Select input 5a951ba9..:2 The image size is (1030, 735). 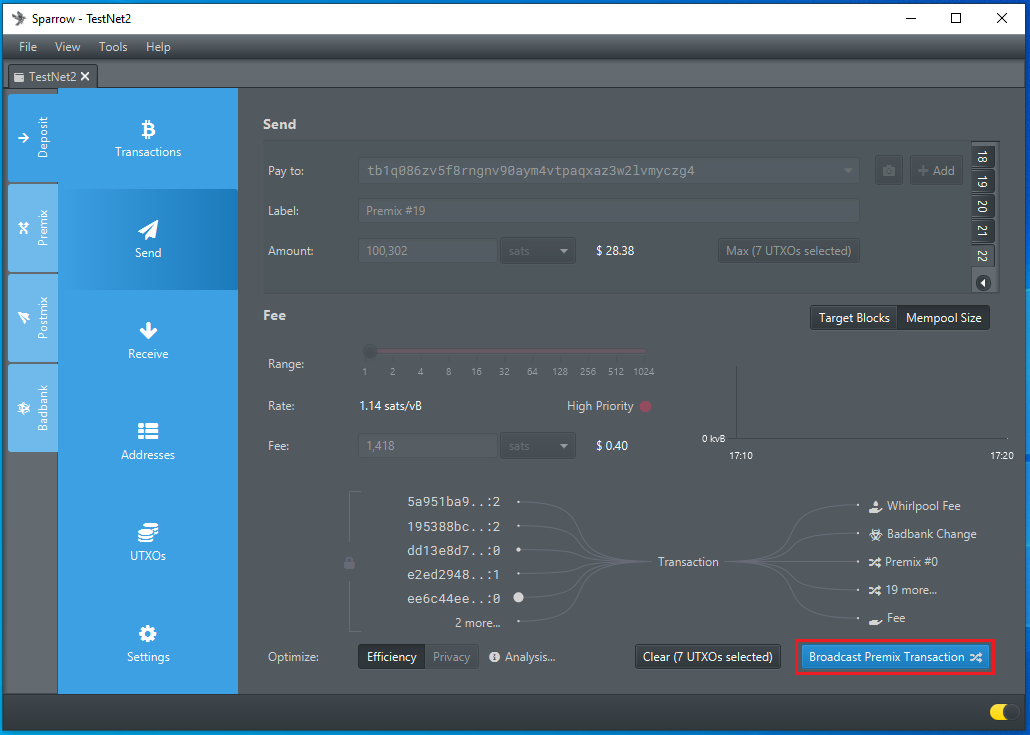[453, 502]
